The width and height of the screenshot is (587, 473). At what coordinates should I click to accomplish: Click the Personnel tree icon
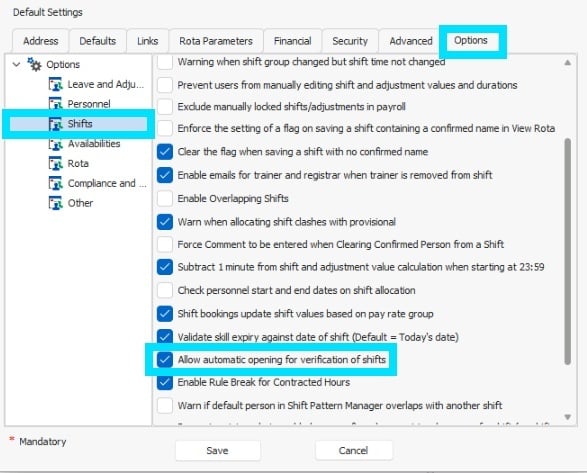tap(55, 104)
